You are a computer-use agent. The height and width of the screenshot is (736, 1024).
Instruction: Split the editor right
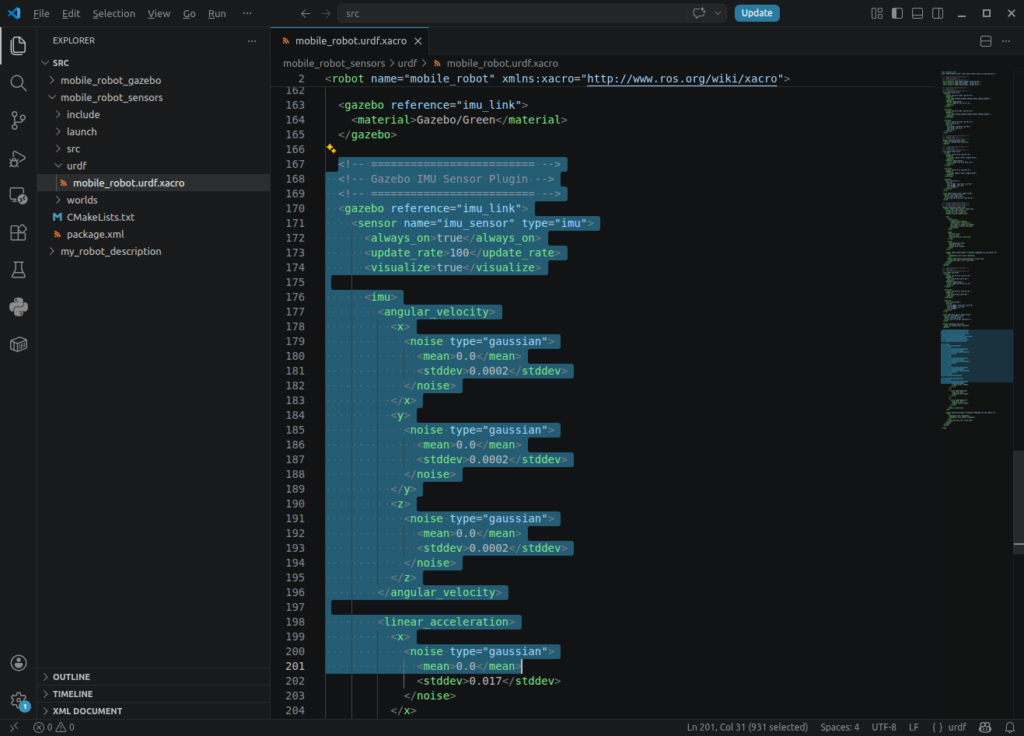click(985, 41)
